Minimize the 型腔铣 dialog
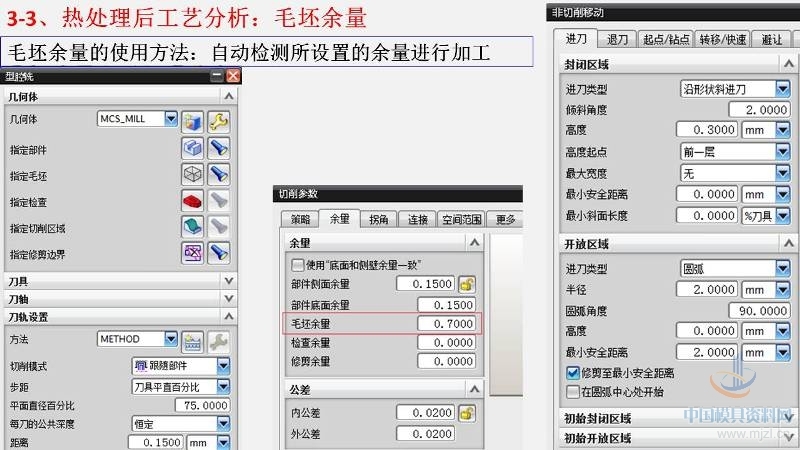800x450 pixels. tap(217, 76)
